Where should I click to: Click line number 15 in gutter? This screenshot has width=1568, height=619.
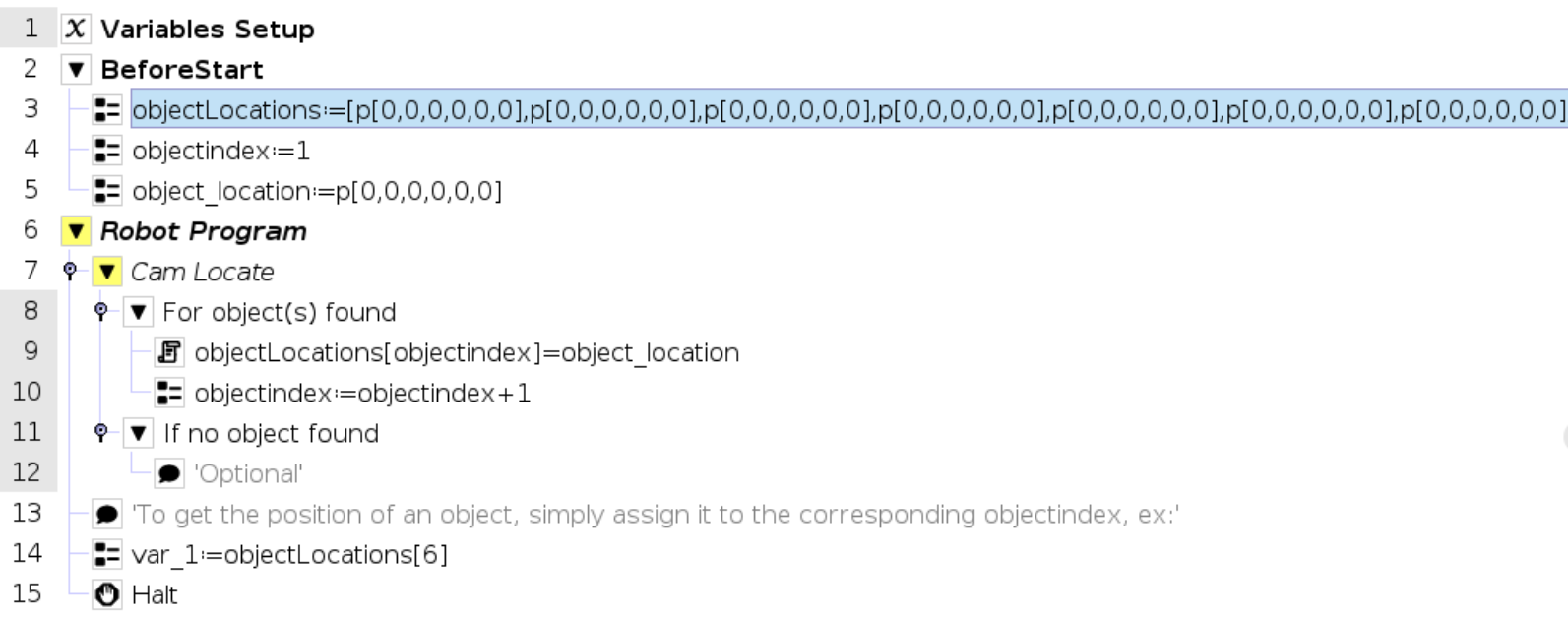click(x=28, y=594)
